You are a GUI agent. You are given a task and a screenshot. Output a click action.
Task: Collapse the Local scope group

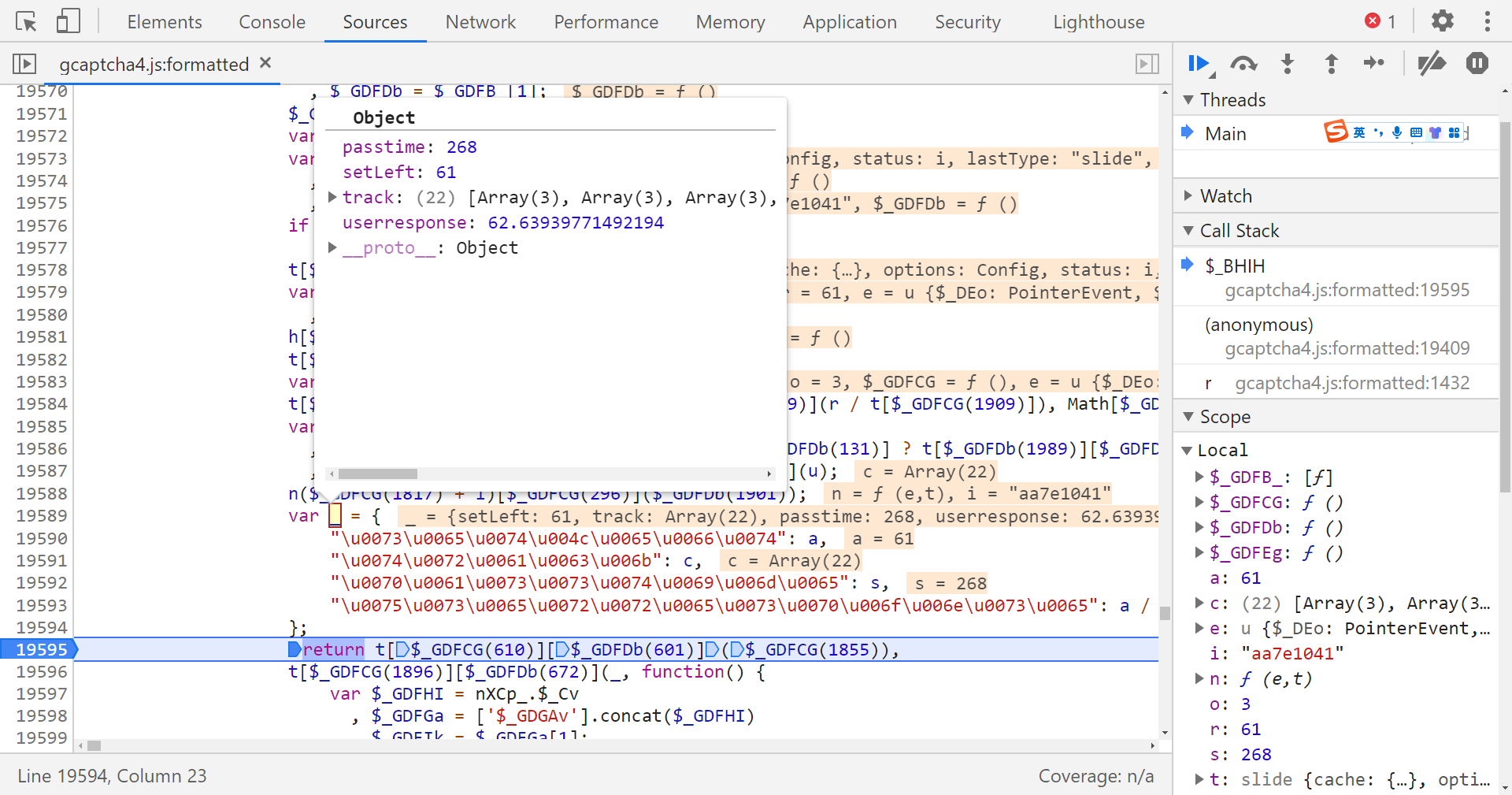click(1188, 450)
